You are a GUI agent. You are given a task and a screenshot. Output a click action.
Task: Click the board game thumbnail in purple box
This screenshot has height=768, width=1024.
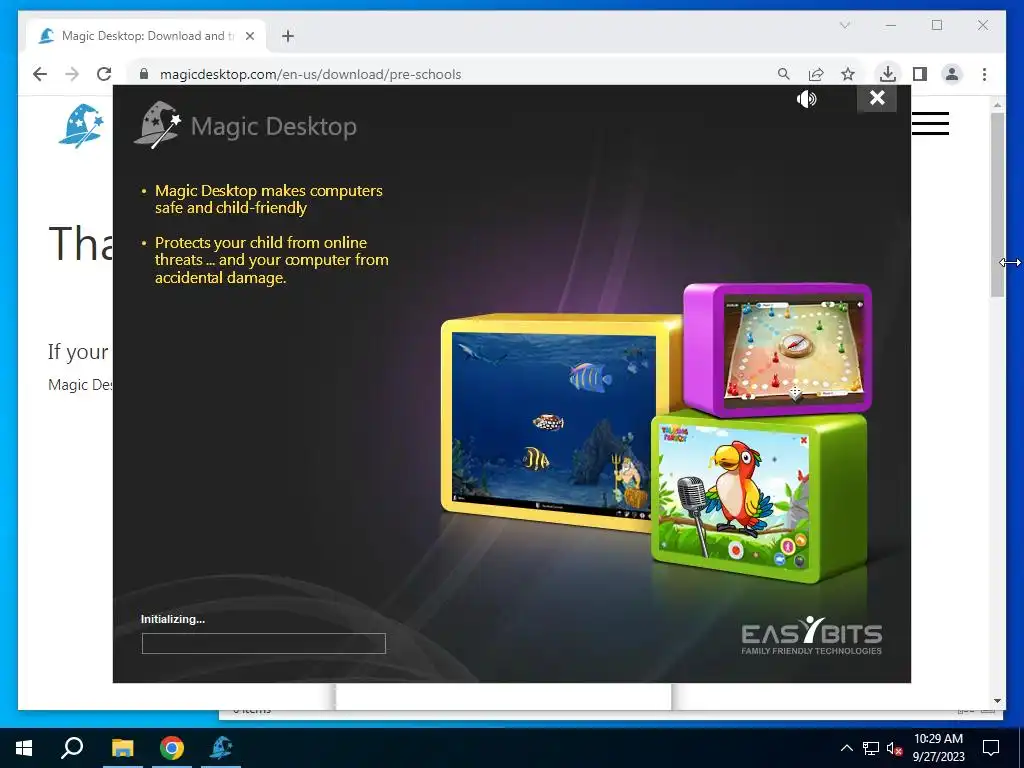(x=794, y=349)
